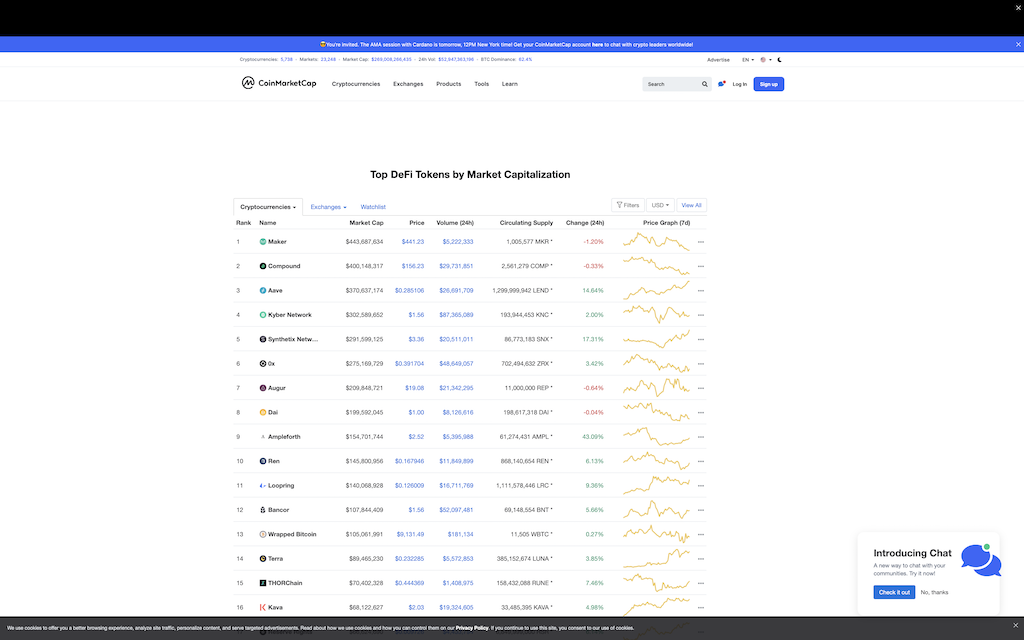The width and height of the screenshot is (1024, 640).
Task: Click the Synthetix Network coin icon
Action: [x=263, y=339]
